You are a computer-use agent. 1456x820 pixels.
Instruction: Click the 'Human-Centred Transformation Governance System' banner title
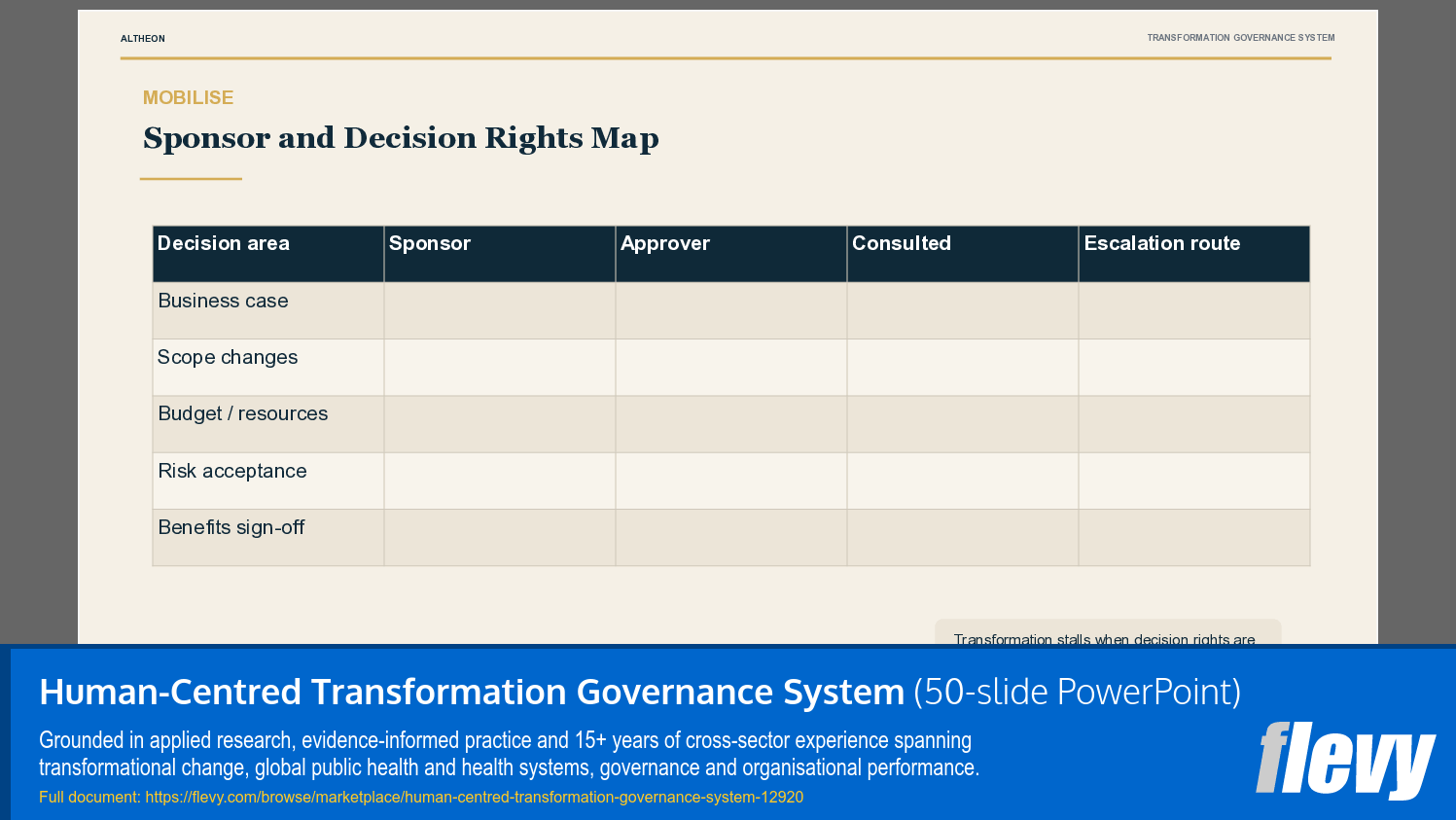click(x=472, y=692)
